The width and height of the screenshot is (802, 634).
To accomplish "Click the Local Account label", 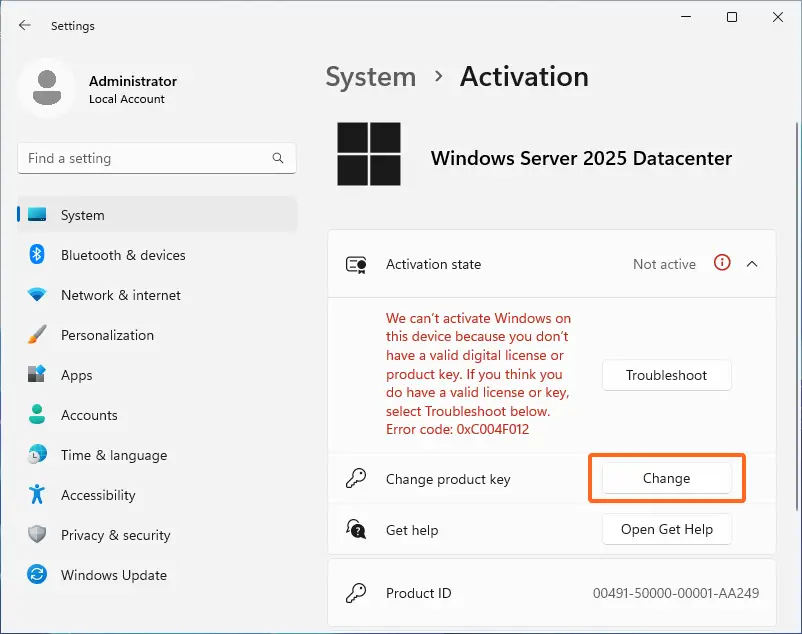I will click(127, 99).
